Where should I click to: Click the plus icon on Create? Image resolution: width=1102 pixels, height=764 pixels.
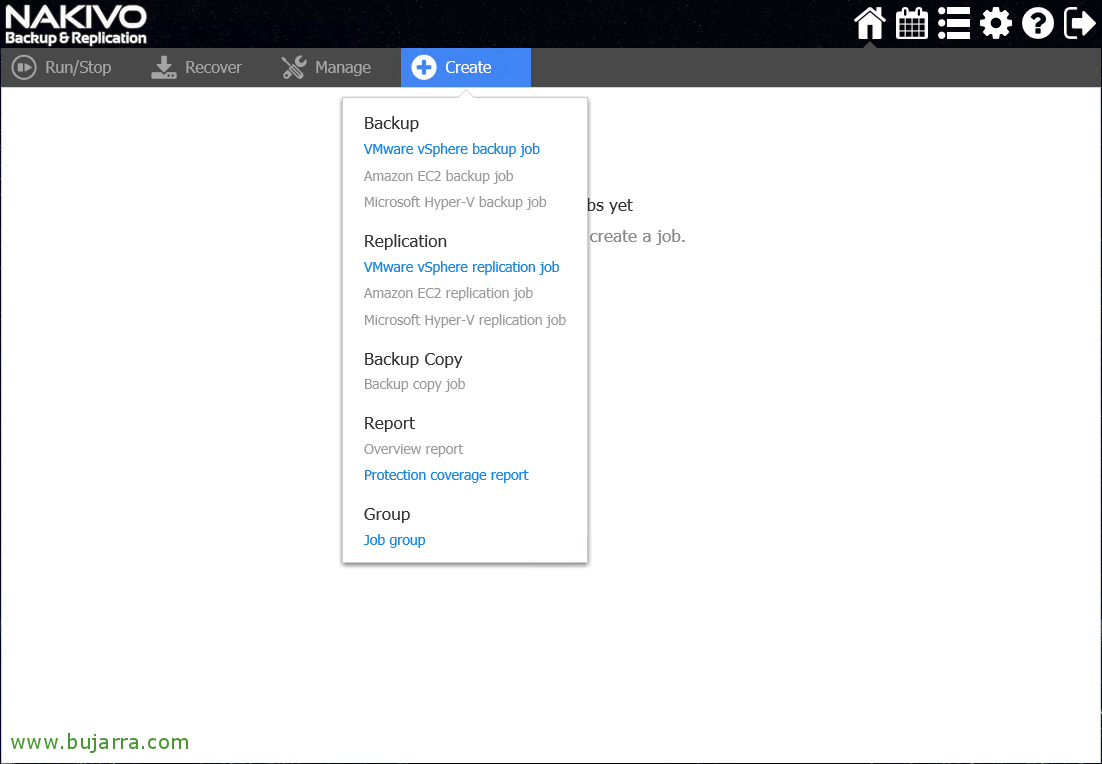pos(424,68)
